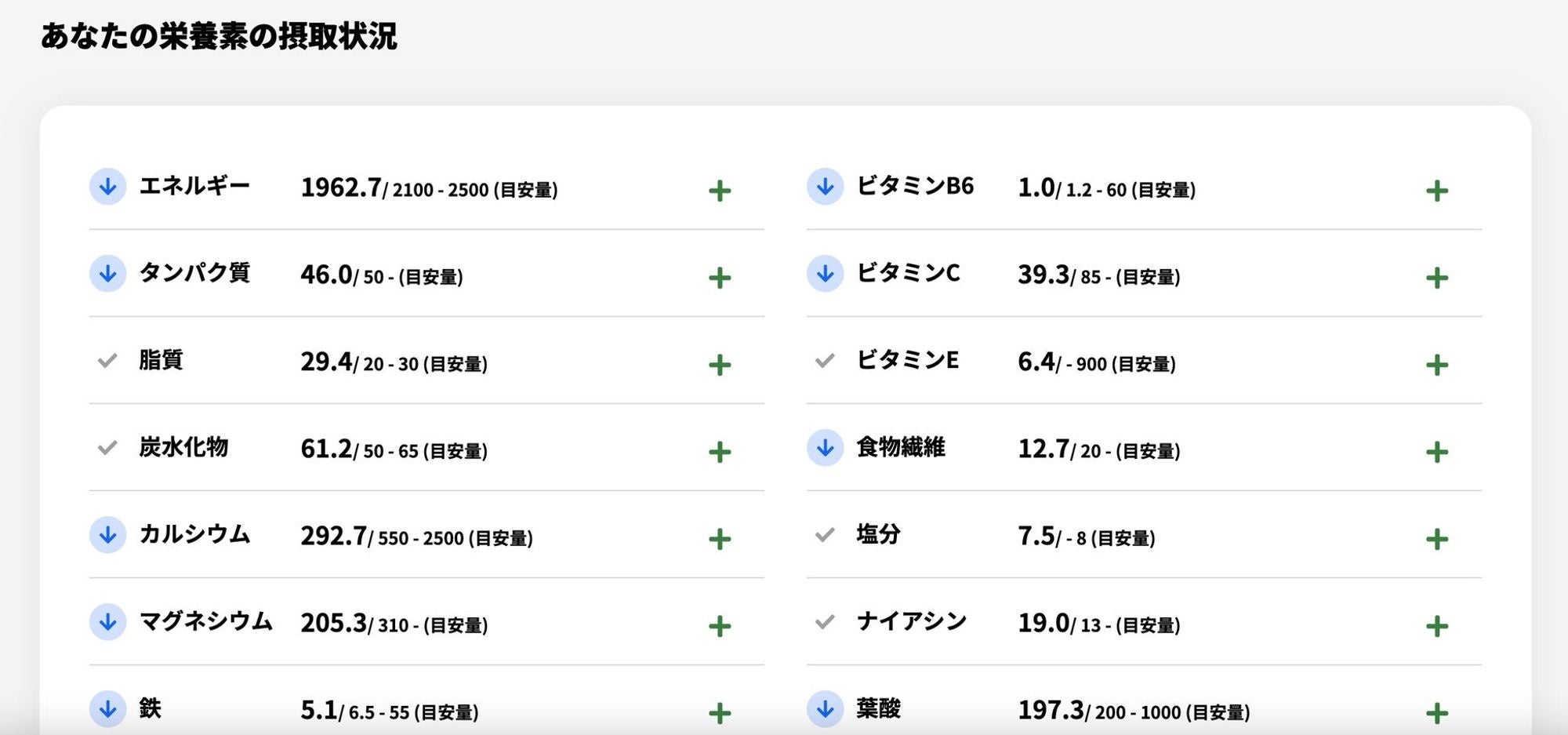Click the down-arrow icon beside ビタミンC
The image size is (1568, 735).
click(825, 274)
